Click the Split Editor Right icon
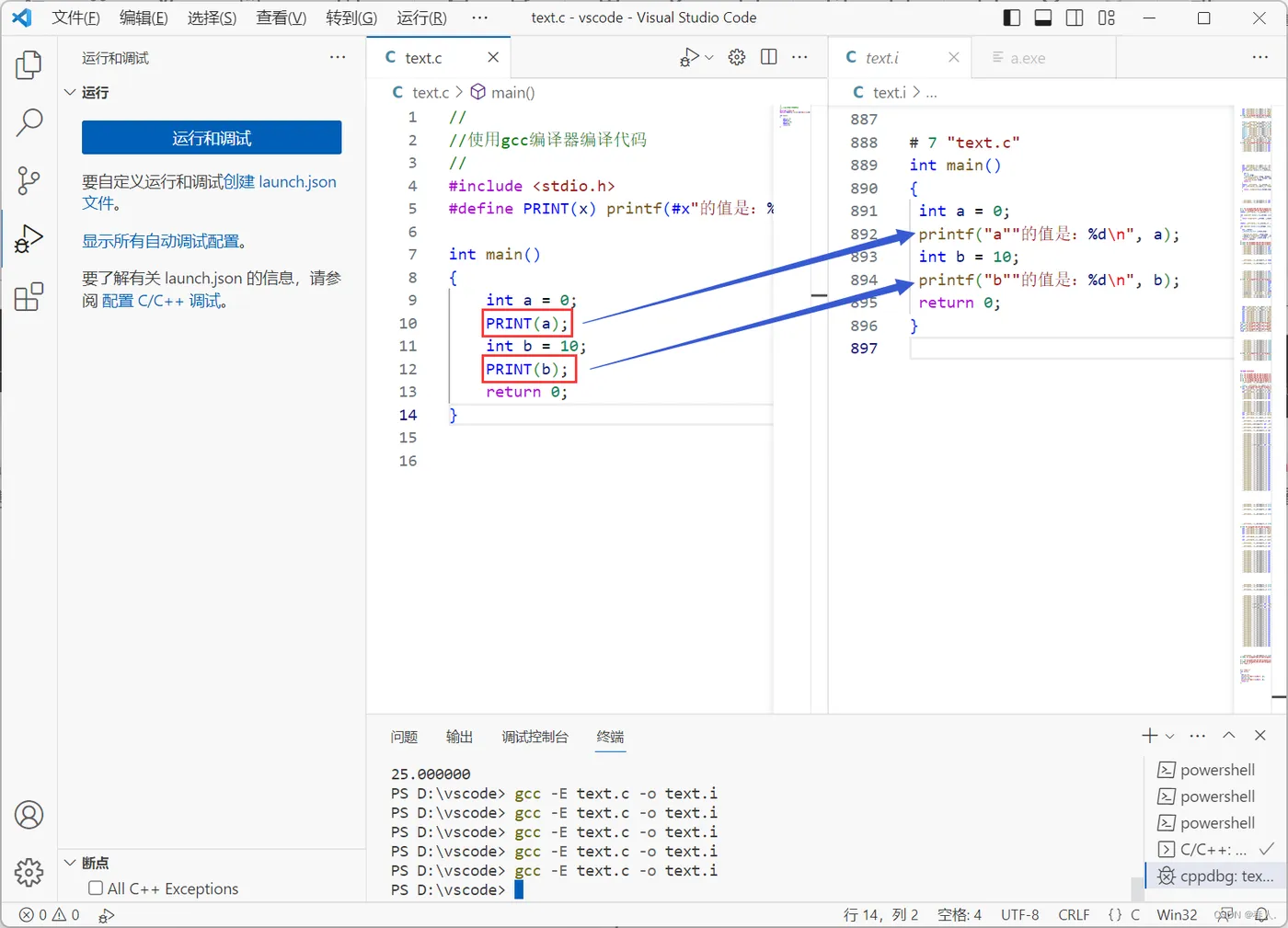Viewport: 1288px width, 928px height. 769,57
